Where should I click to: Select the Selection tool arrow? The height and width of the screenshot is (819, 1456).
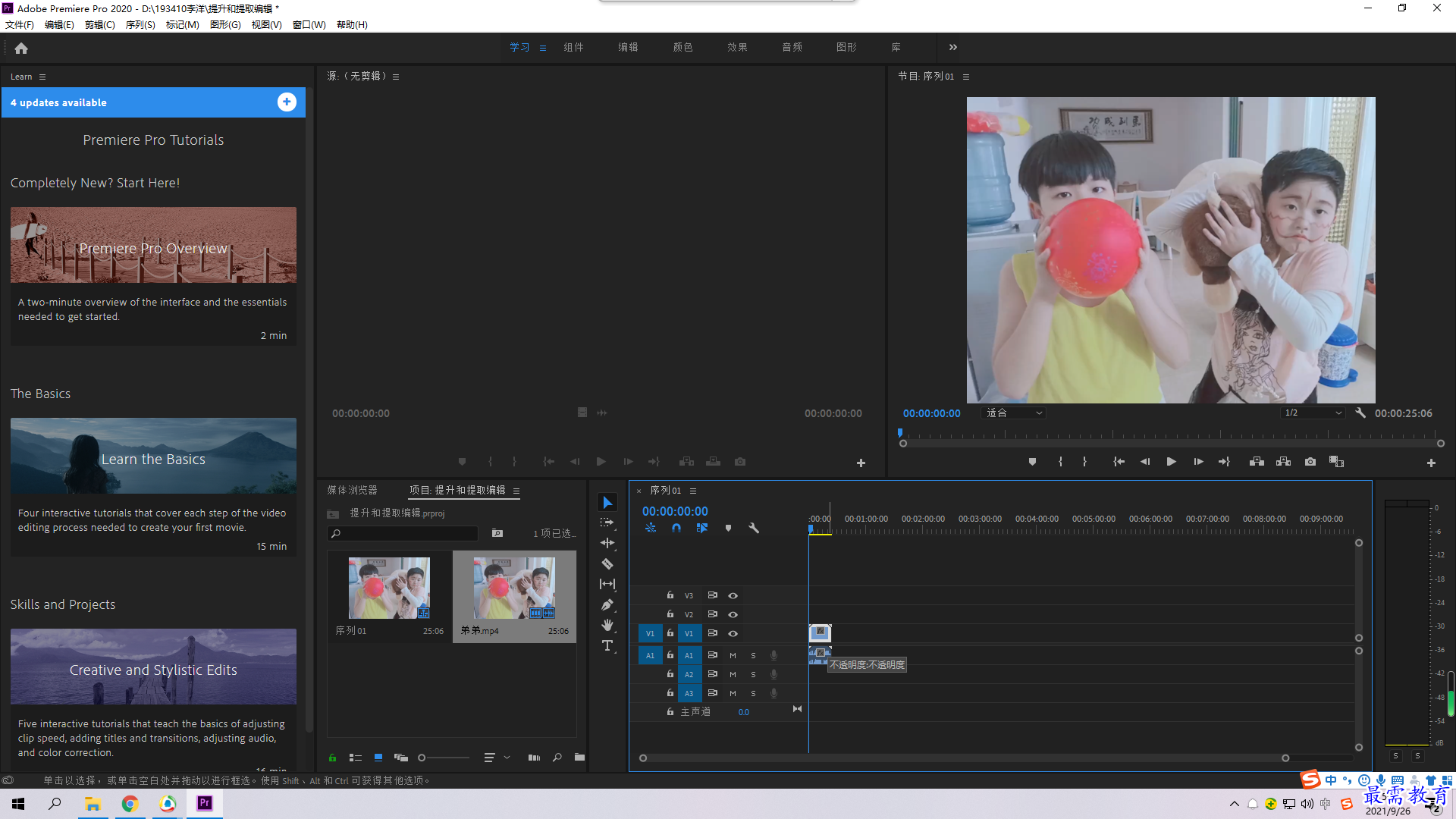[x=607, y=503]
